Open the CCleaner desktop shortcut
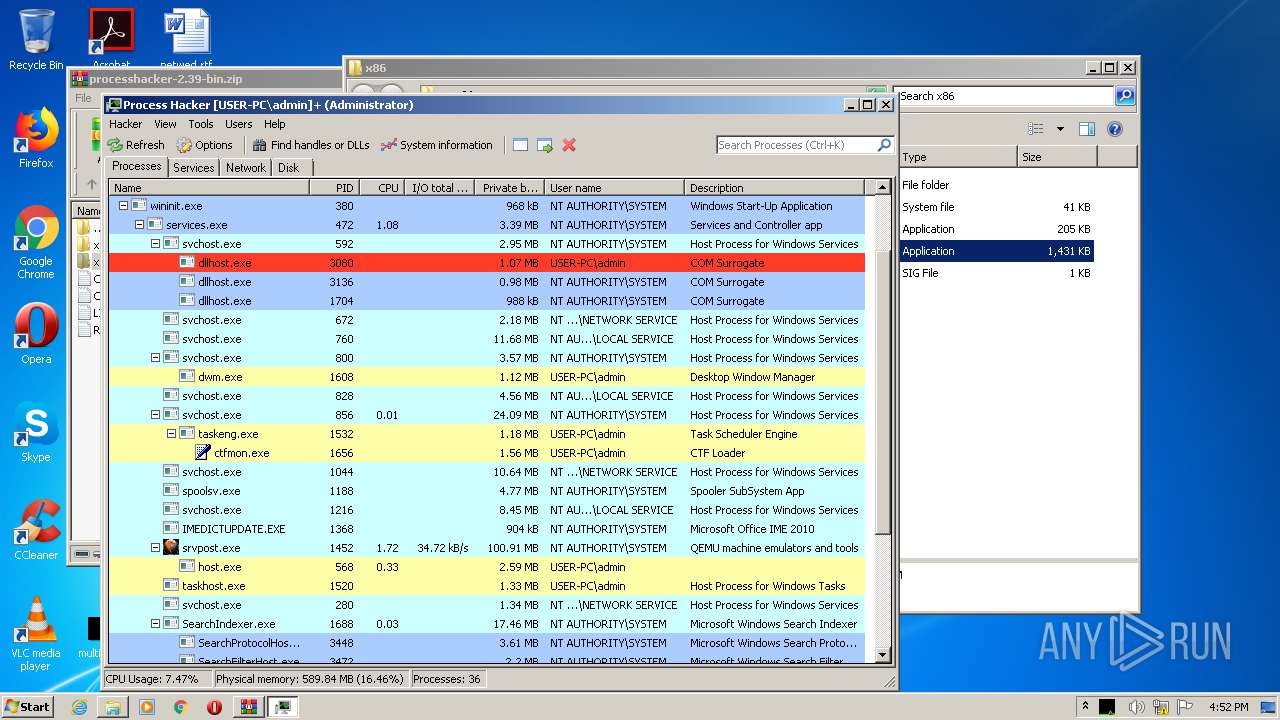1280x720 pixels. 36,530
